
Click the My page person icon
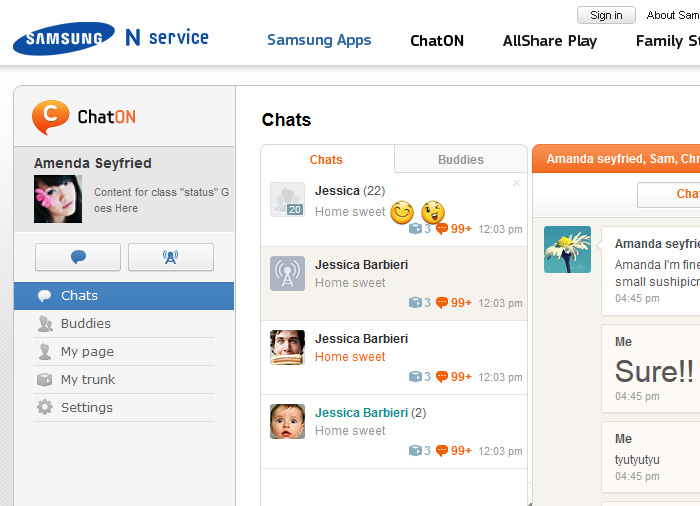click(x=45, y=351)
